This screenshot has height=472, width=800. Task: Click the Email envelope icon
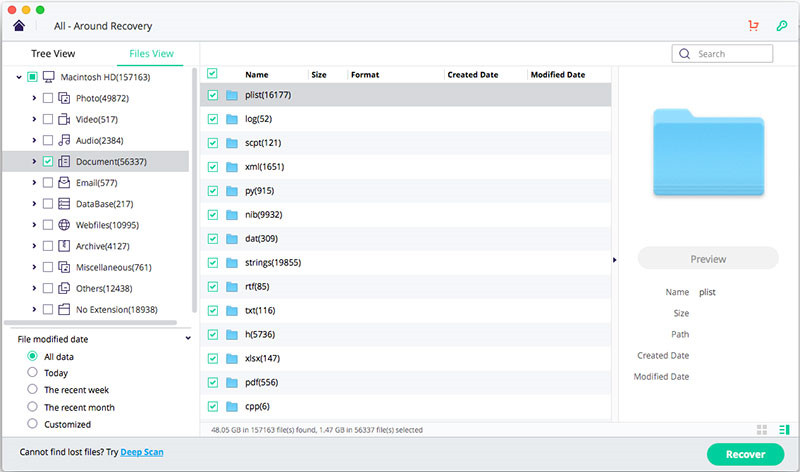64,183
